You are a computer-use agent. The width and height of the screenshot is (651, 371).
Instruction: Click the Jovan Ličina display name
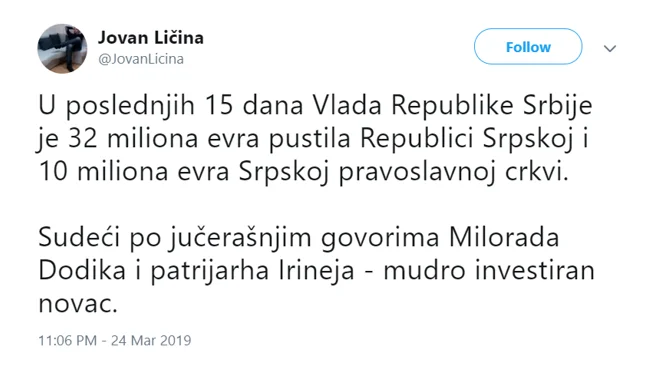click(x=151, y=38)
